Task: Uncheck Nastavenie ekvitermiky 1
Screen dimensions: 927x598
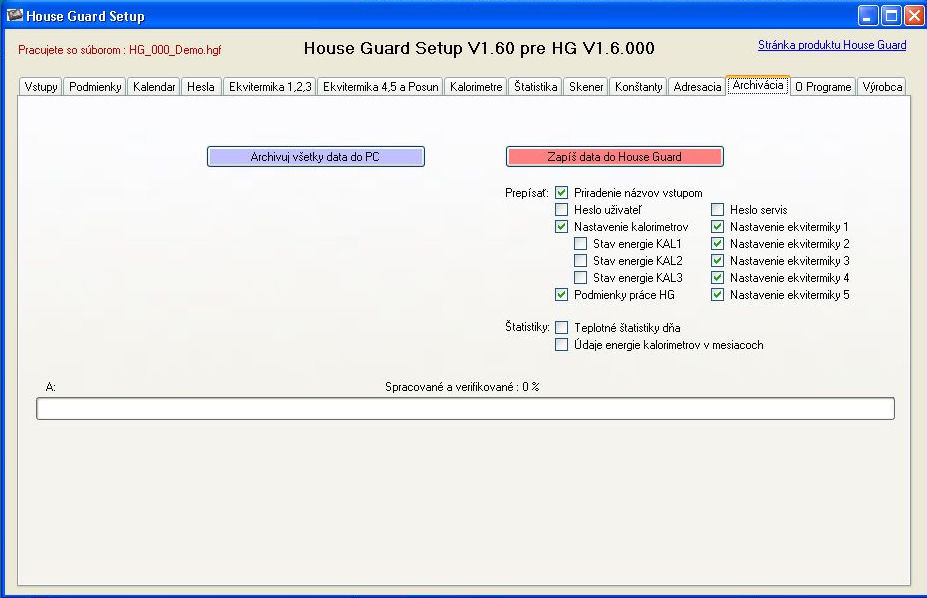Action: (718, 227)
